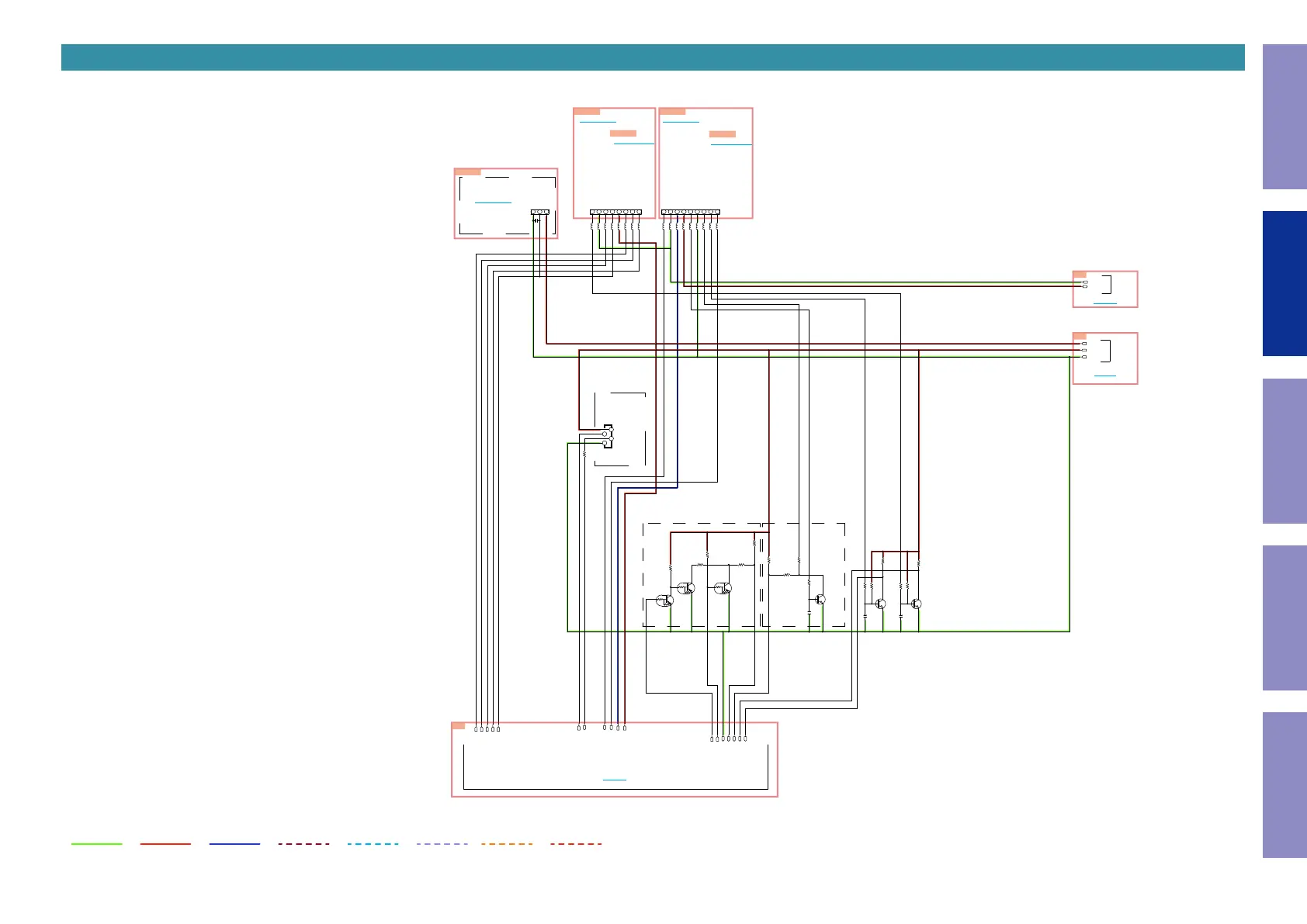Select the three-terminal switch symbol in the schematic's center
The image size is (1307, 924).
[x=608, y=436]
